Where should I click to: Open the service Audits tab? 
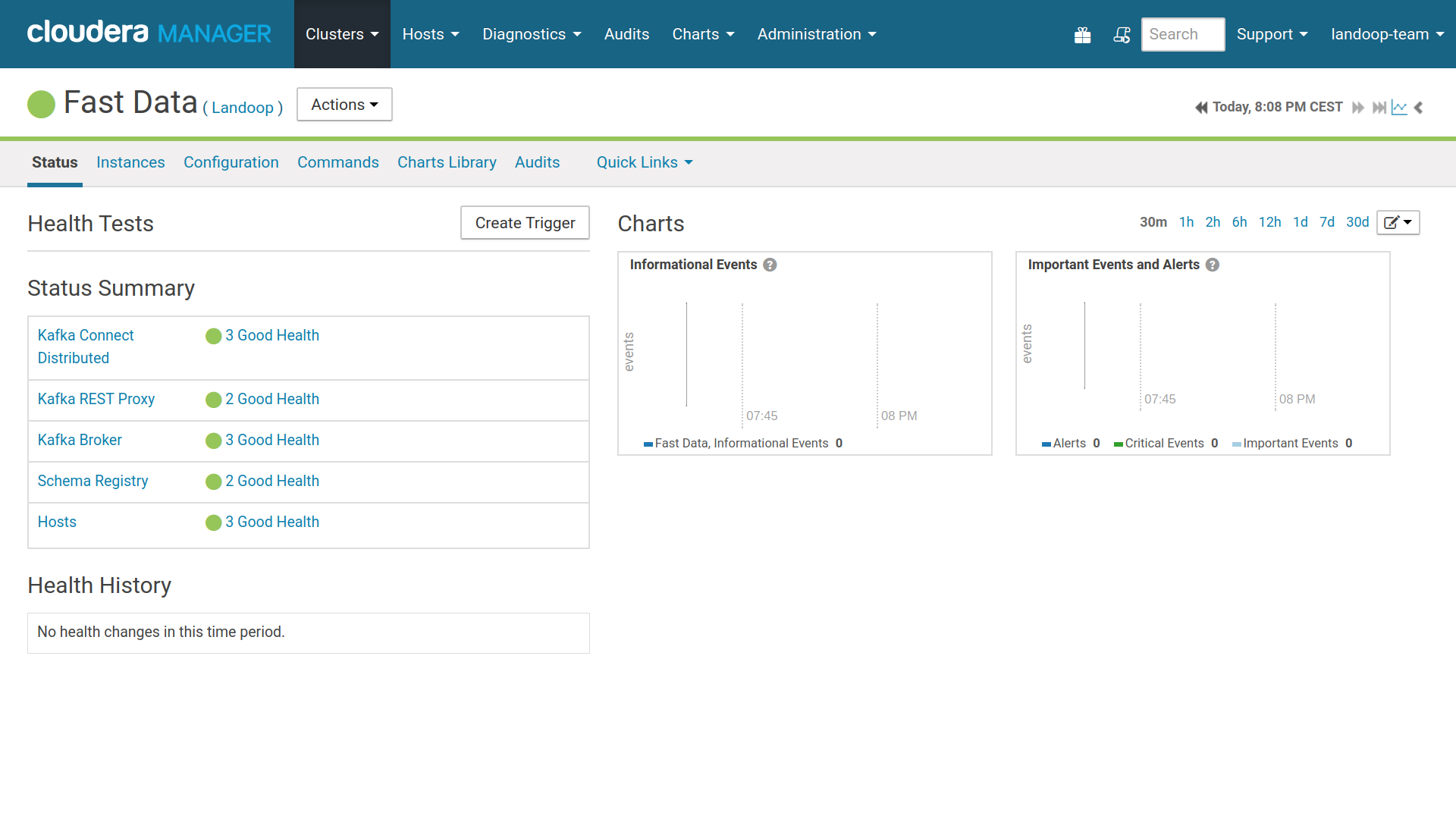click(x=537, y=162)
